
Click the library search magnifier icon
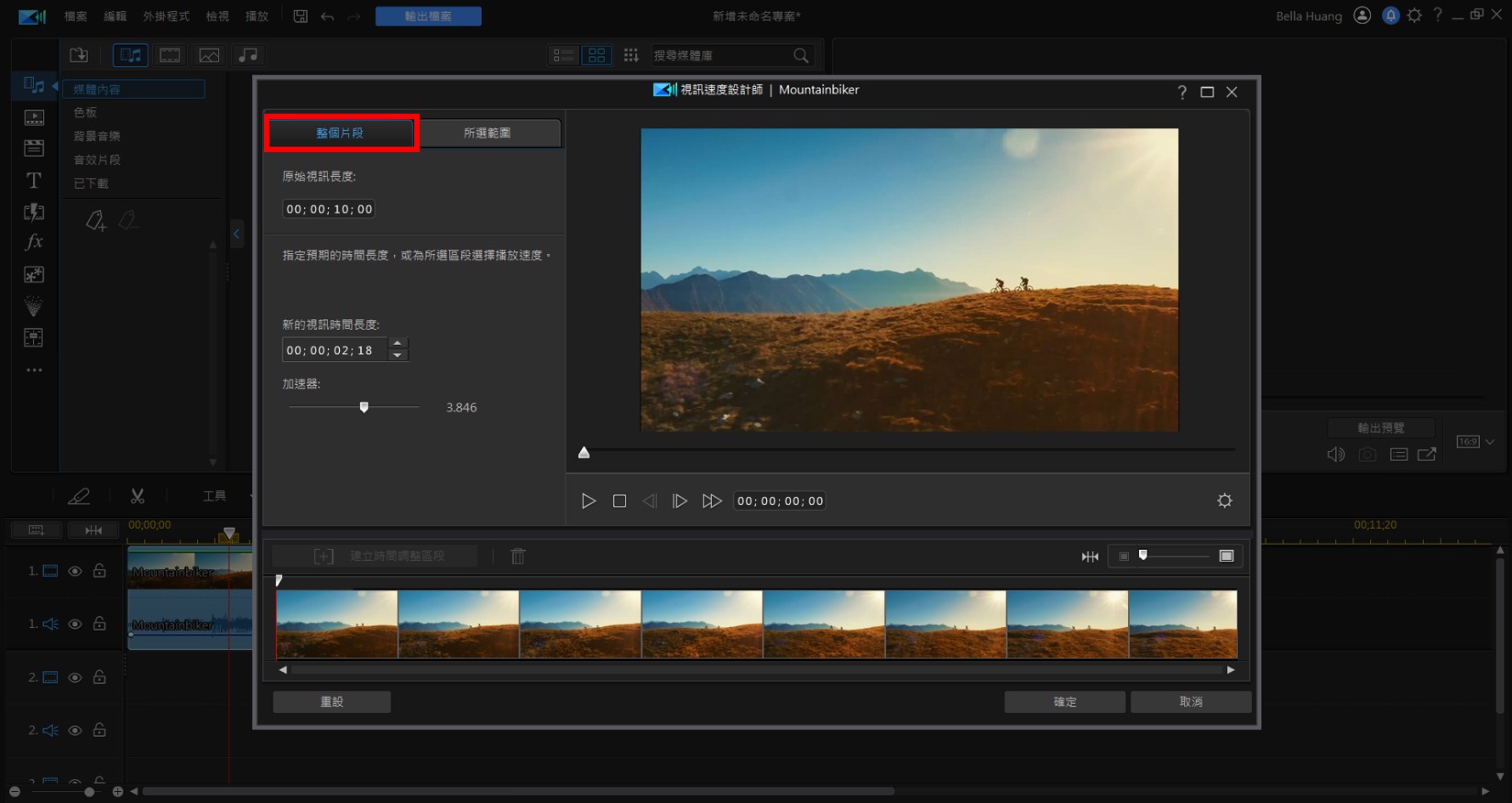(801, 56)
